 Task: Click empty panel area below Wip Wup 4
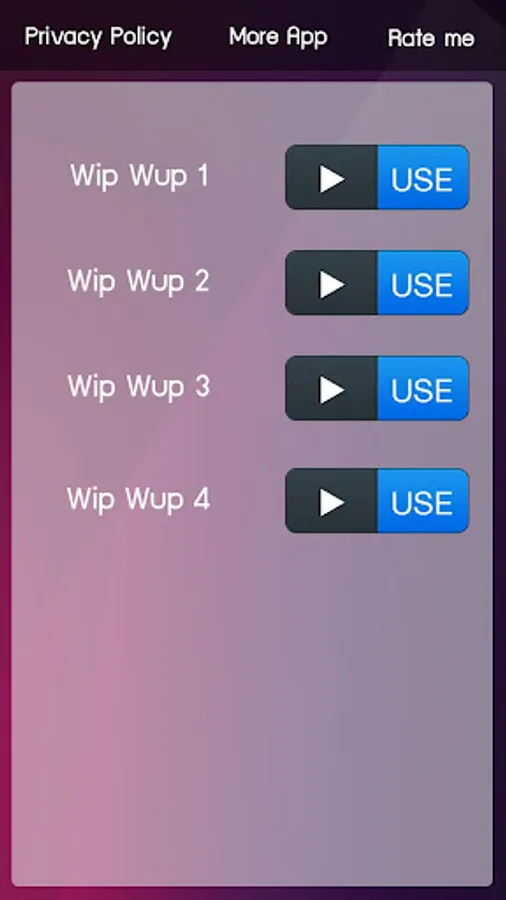pos(252,706)
